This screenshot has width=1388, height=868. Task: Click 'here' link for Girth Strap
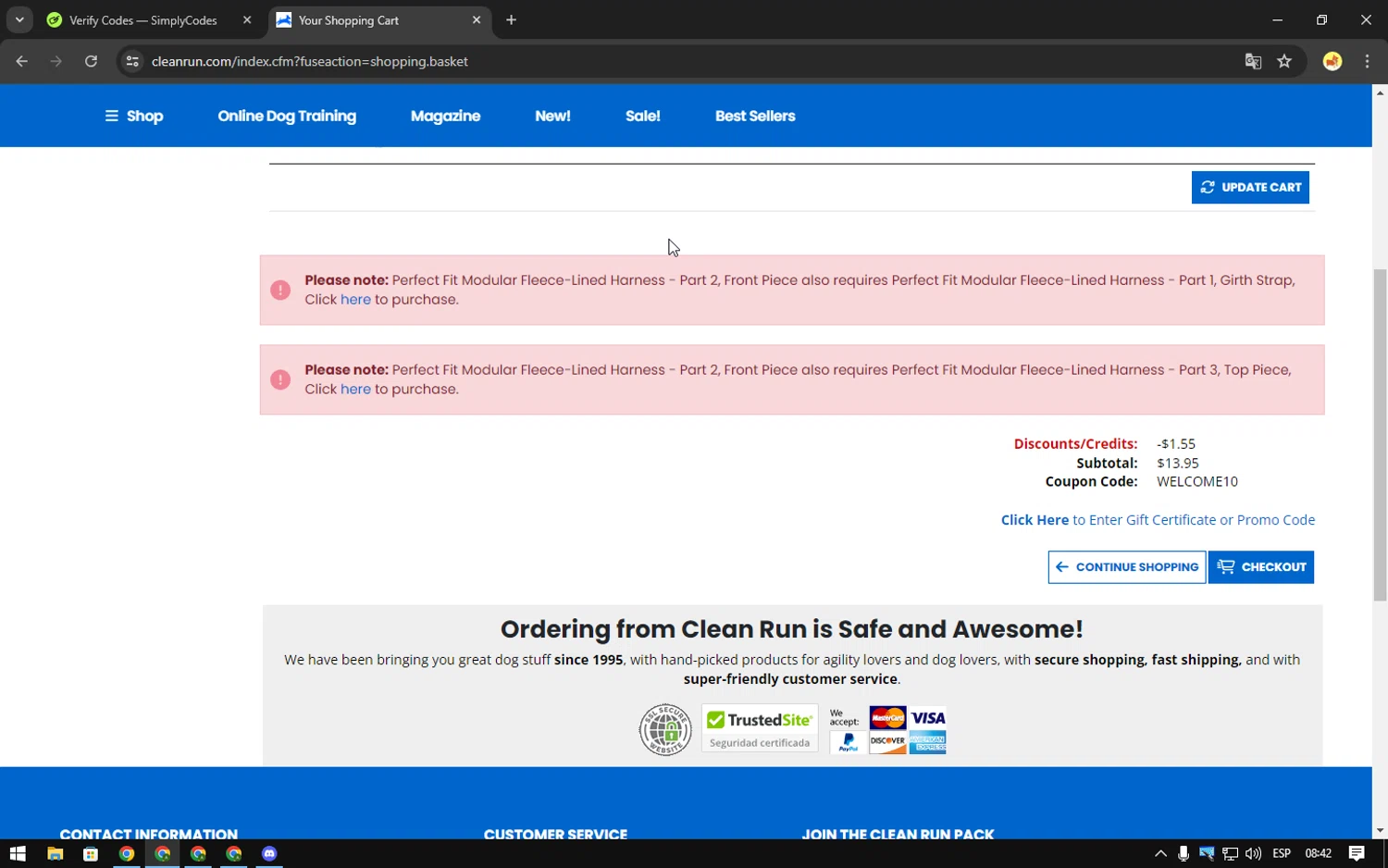click(355, 300)
